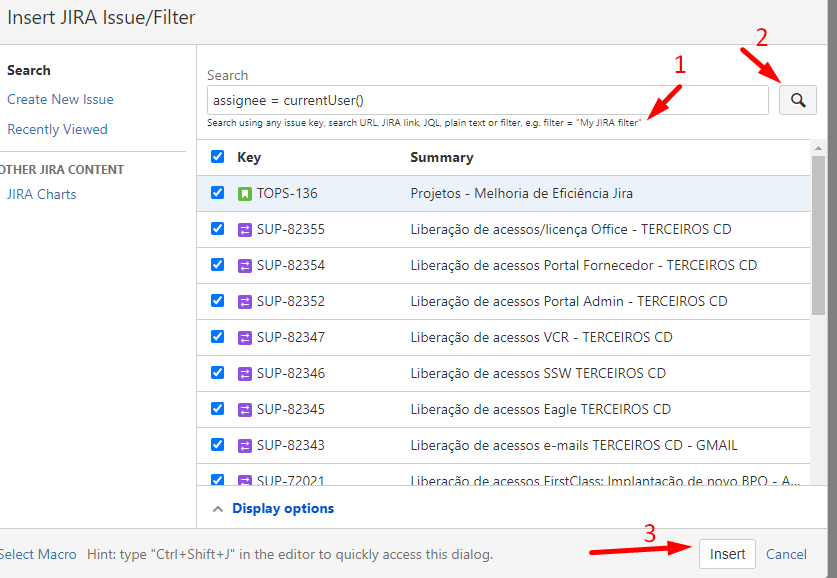837x578 pixels.
Task: Click the TOPS-136 issue key
Action: coord(287,193)
